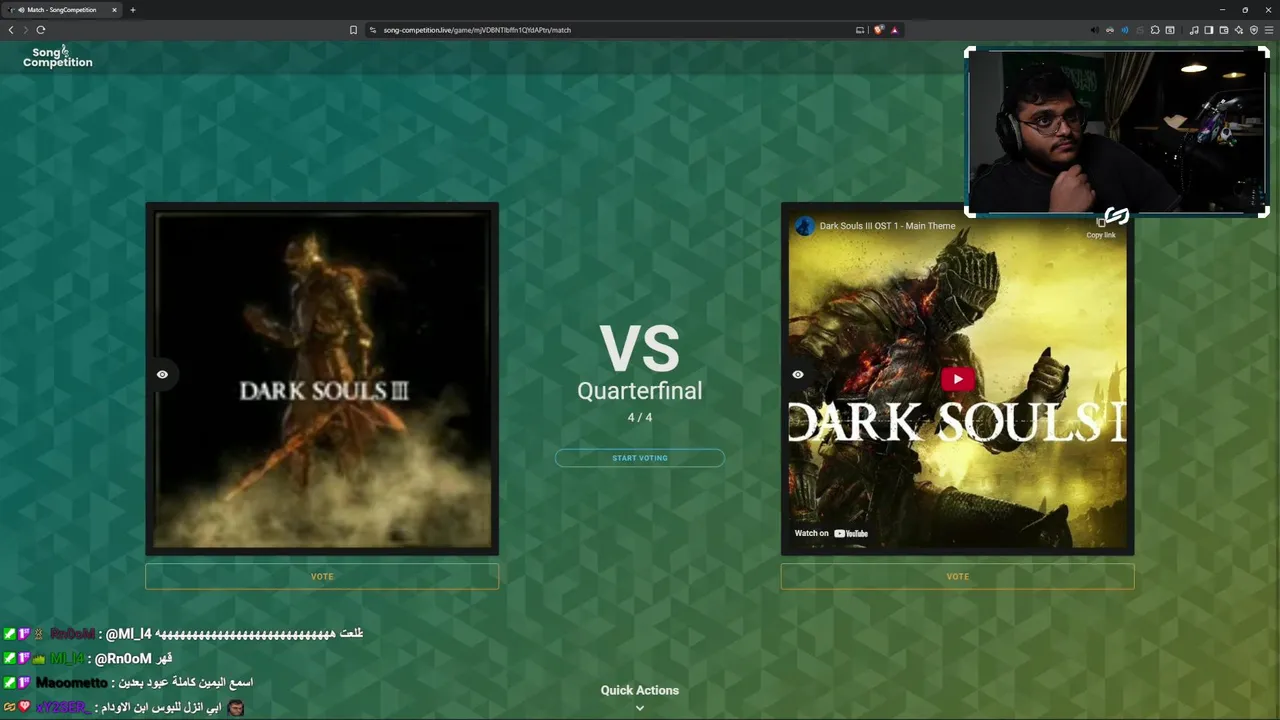Click the 4 / 4 match counter
The height and width of the screenshot is (720, 1280).
point(640,417)
